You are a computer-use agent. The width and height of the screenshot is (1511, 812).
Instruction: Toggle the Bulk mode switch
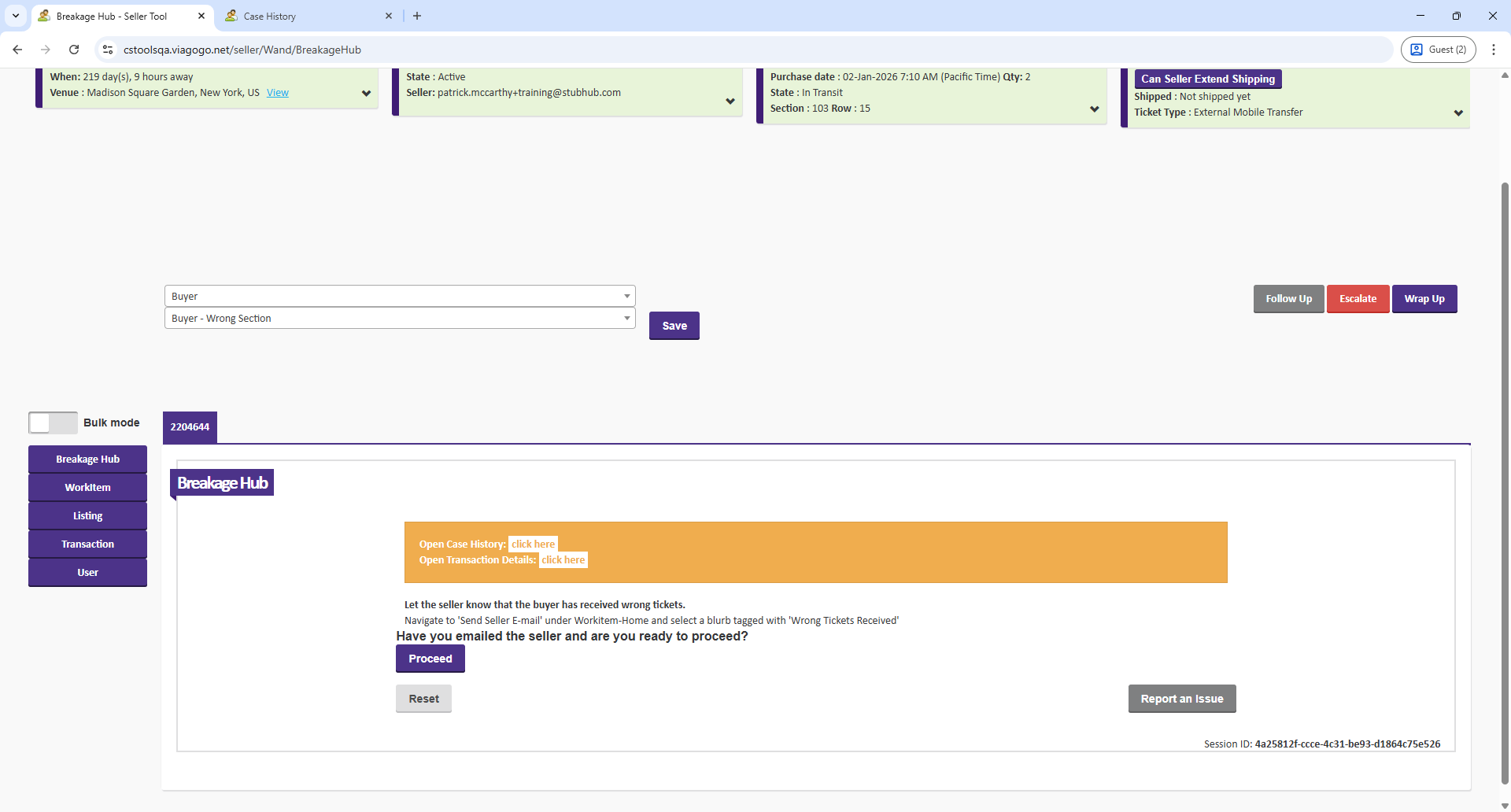pos(53,423)
